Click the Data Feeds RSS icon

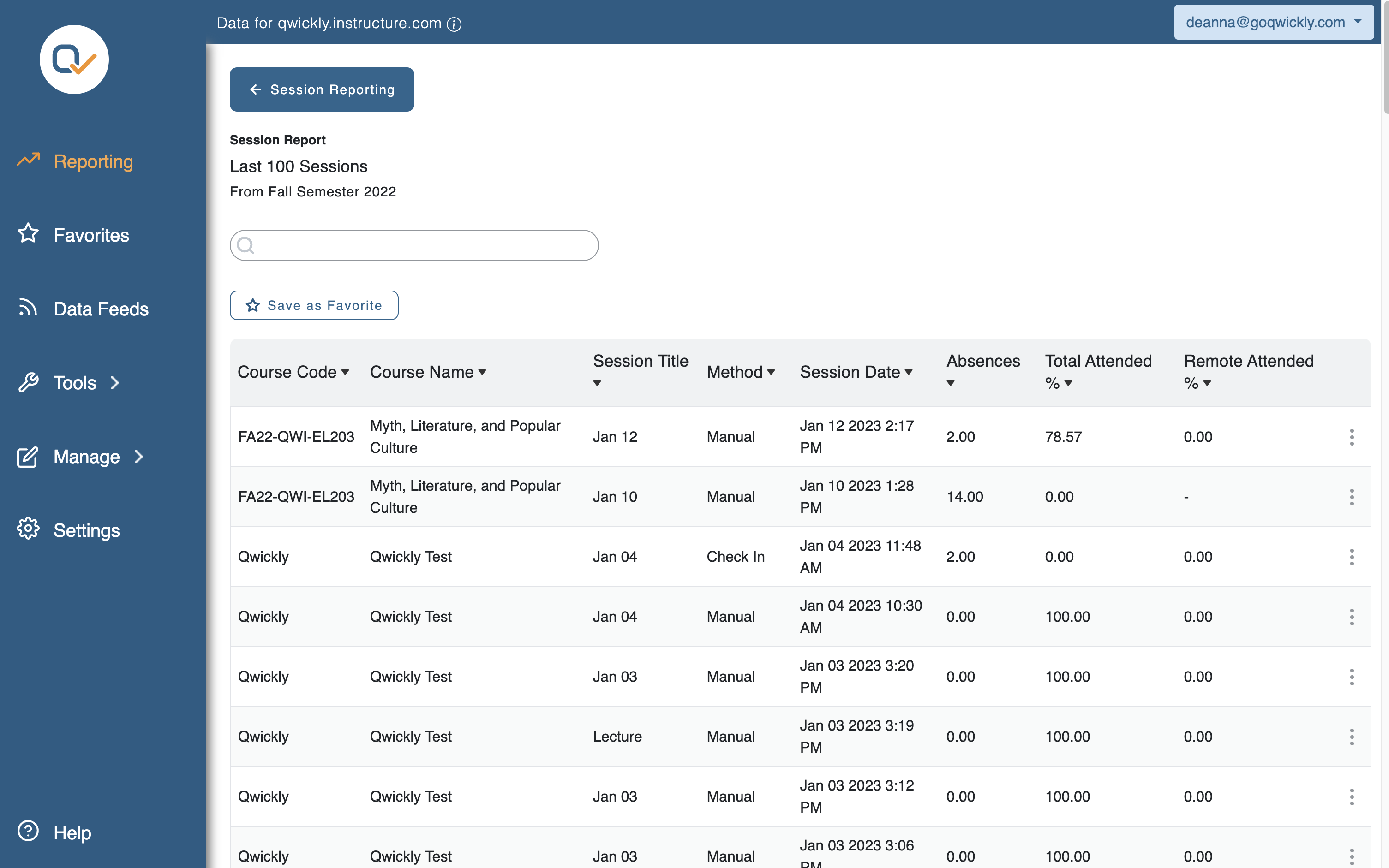coord(28,308)
